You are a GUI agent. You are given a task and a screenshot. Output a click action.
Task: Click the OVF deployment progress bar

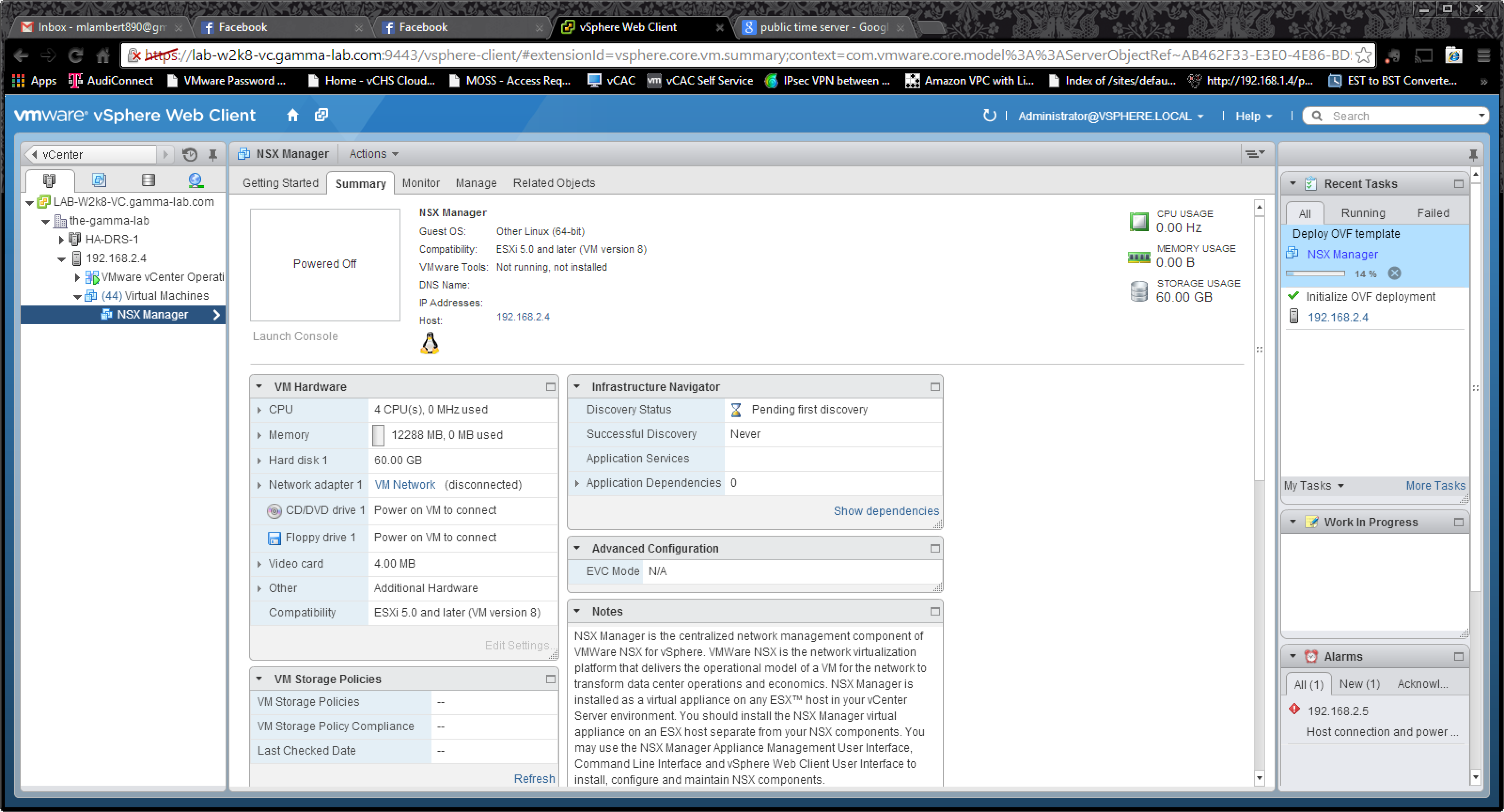click(x=1315, y=273)
